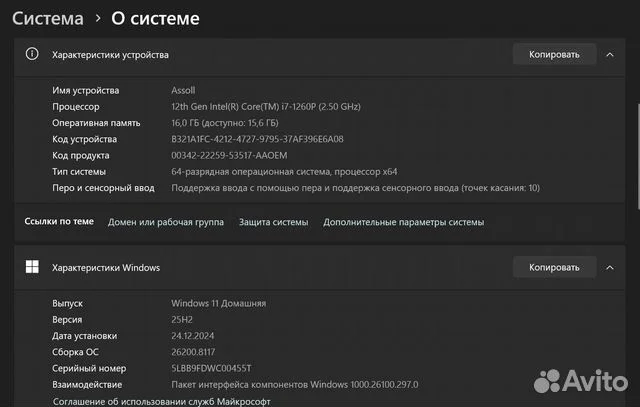640x407 pixels.
Task: Open Защита системы link
Action: tap(273, 222)
